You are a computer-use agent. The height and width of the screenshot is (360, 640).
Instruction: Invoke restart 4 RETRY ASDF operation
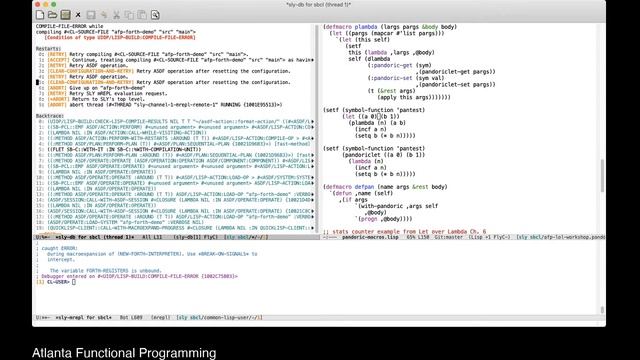83,77
